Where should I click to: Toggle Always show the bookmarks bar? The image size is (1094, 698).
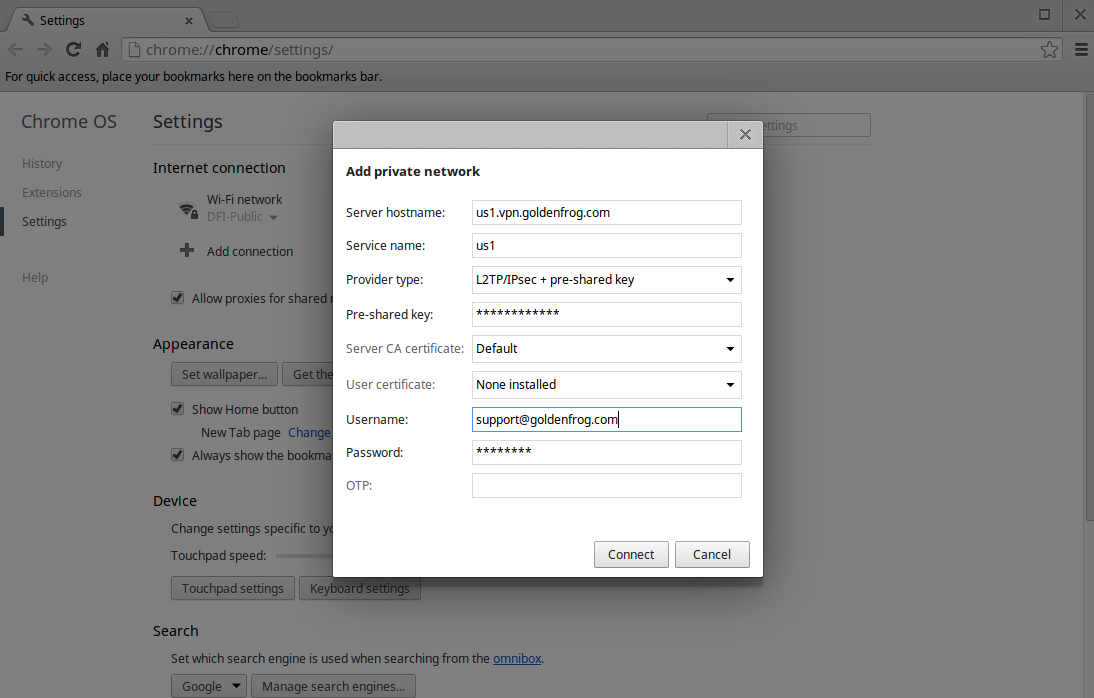pos(178,455)
